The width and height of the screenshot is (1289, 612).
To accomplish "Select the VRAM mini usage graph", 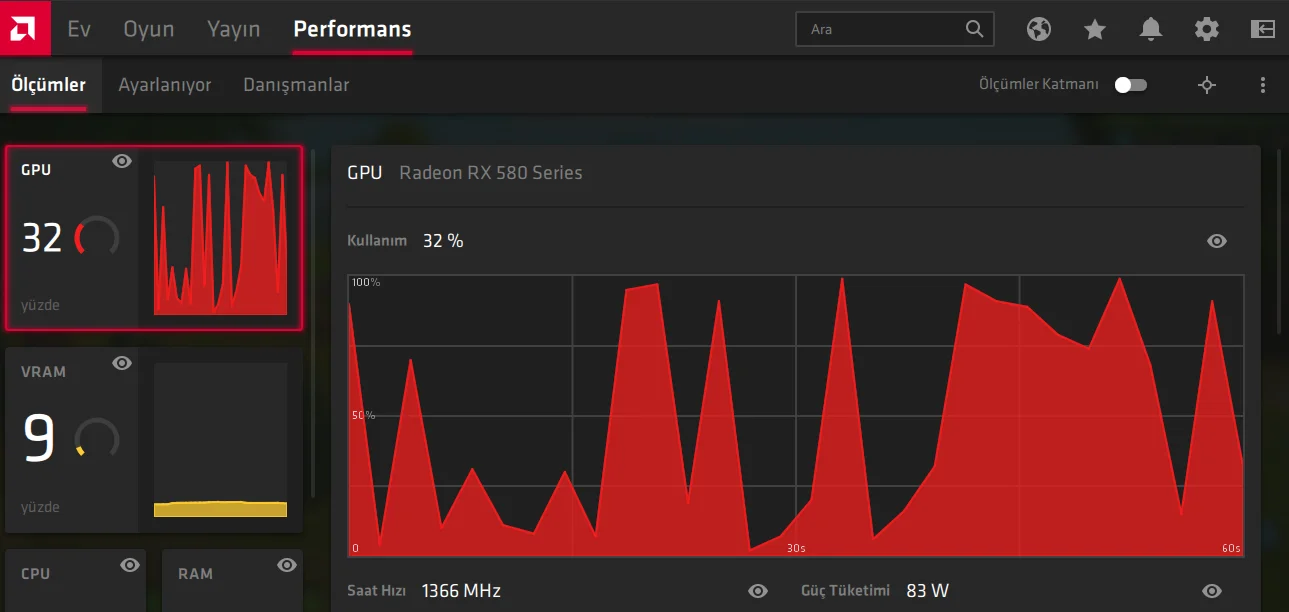I will [221, 440].
